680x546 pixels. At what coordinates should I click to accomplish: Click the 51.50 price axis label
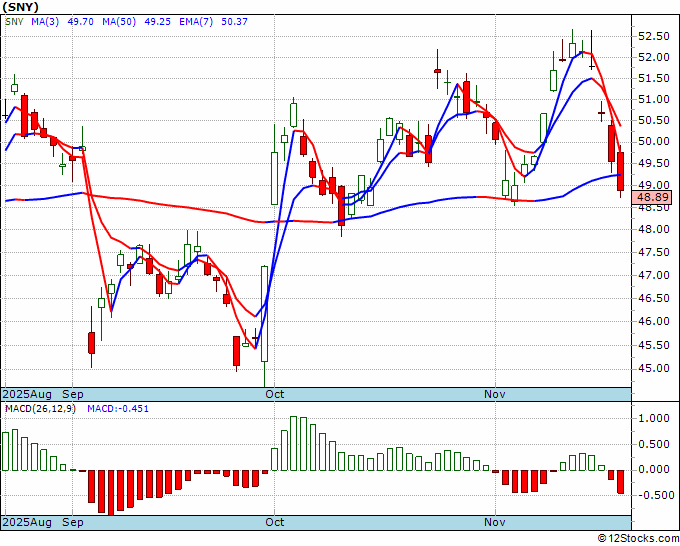pyautogui.click(x=654, y=78)
